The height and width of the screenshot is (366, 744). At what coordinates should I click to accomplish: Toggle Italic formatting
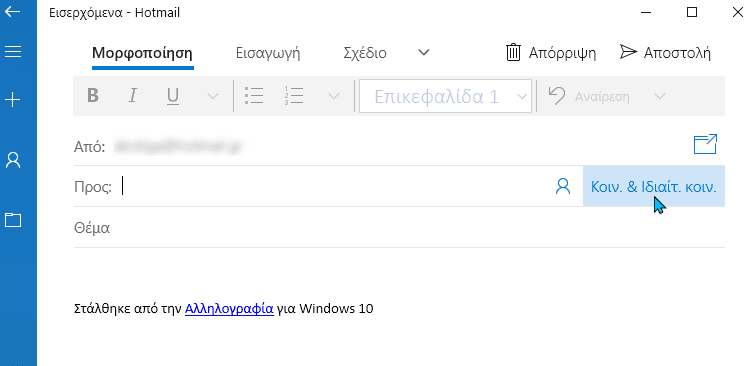tap(133, 96)
